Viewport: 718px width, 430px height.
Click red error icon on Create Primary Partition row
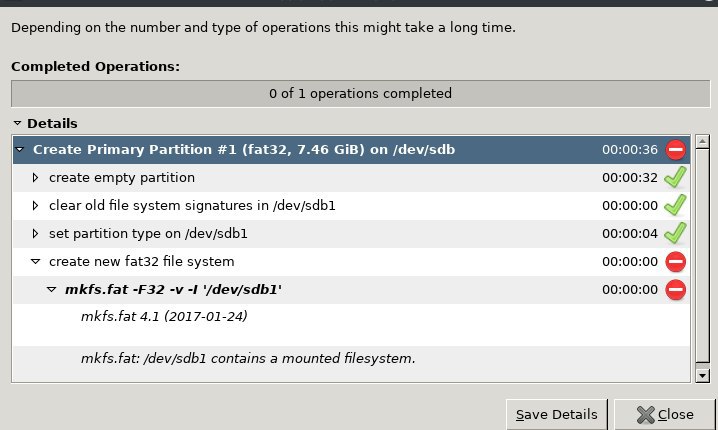675,150
